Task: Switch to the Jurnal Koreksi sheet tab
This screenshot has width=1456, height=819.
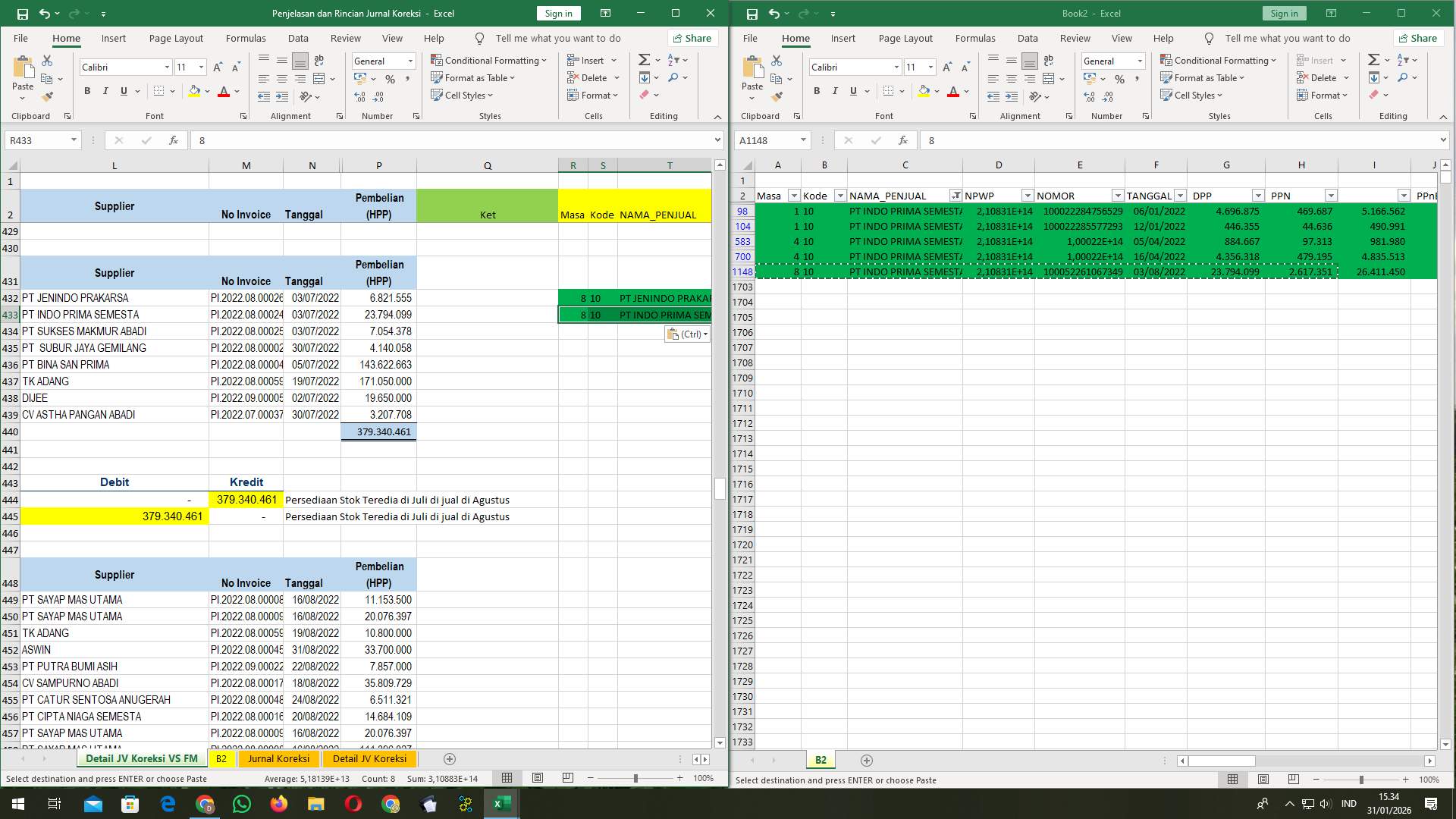Action: point(278,758)
